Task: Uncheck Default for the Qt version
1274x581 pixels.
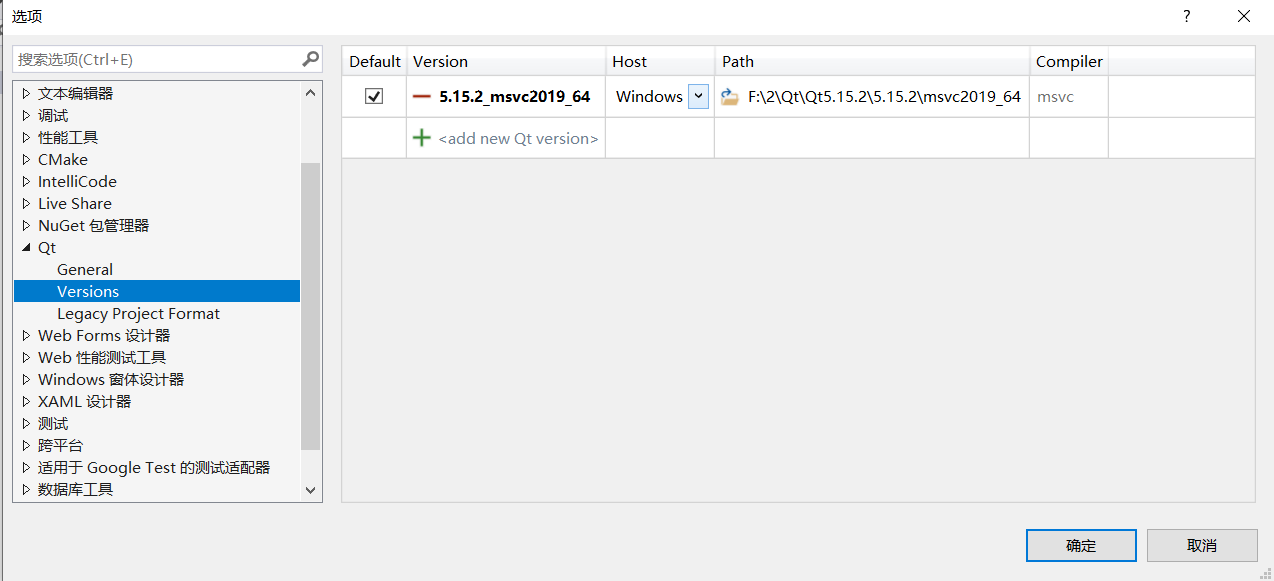Action: pos(374,95)
